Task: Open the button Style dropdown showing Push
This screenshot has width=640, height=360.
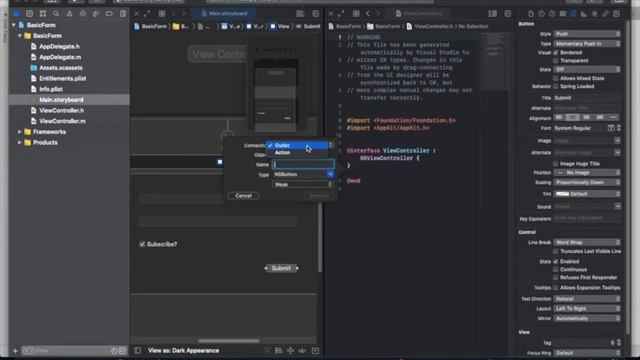Action: click(587, 34)
